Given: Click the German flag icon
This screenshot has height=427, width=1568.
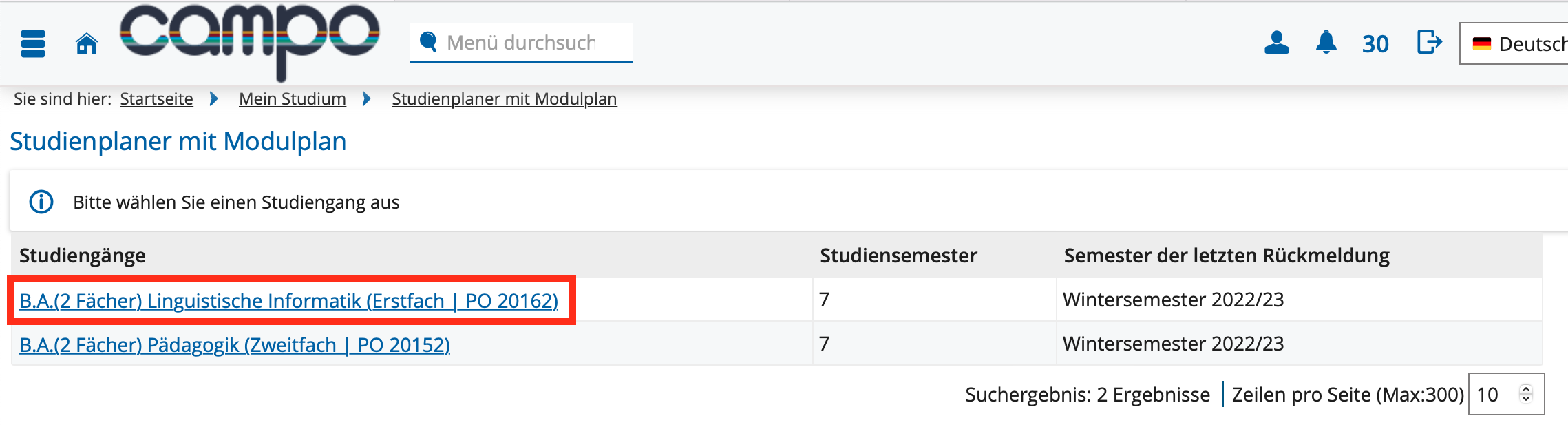Looking at the screenshot, I should coord(1481,44).
